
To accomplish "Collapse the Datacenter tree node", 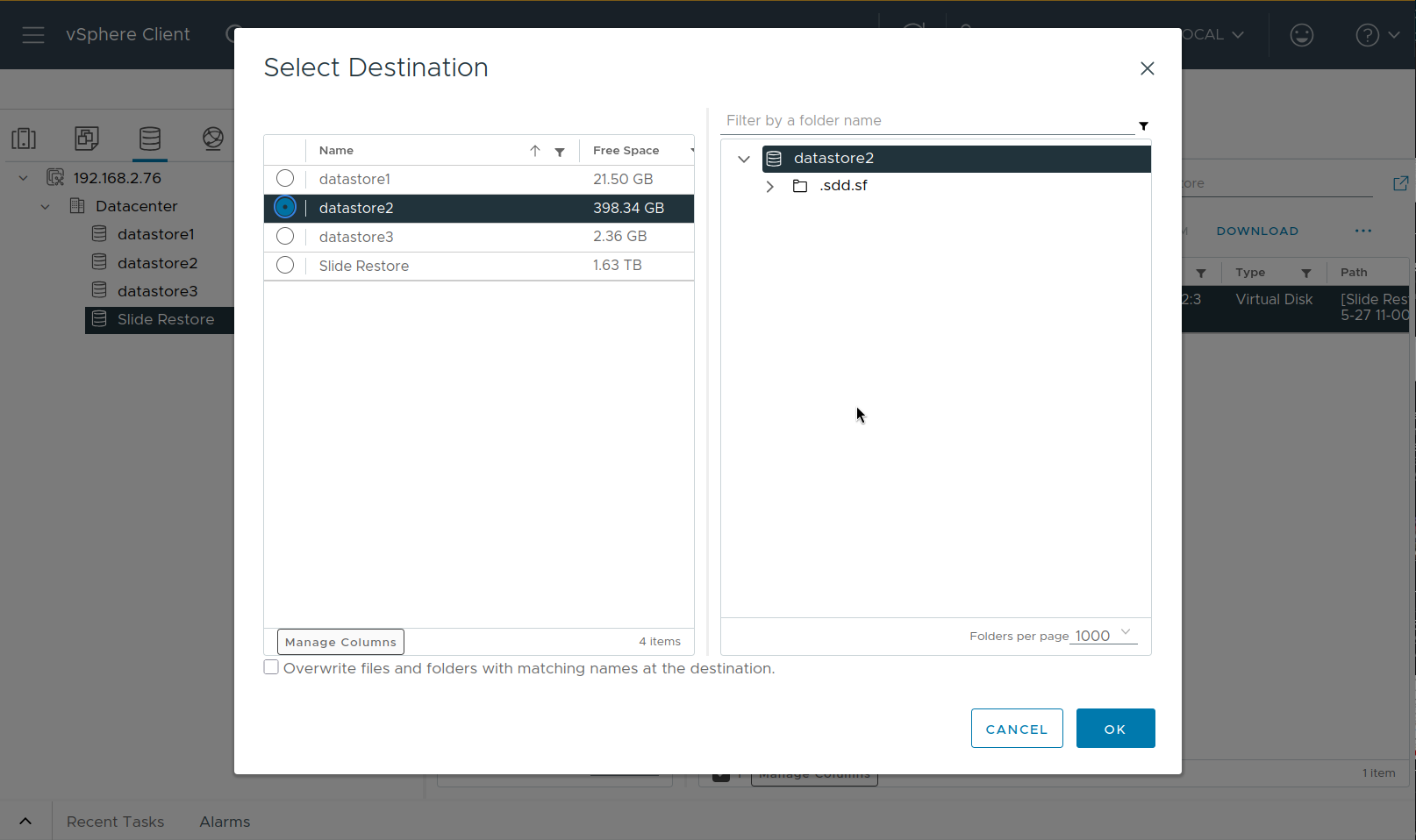I will click(46, 206).
